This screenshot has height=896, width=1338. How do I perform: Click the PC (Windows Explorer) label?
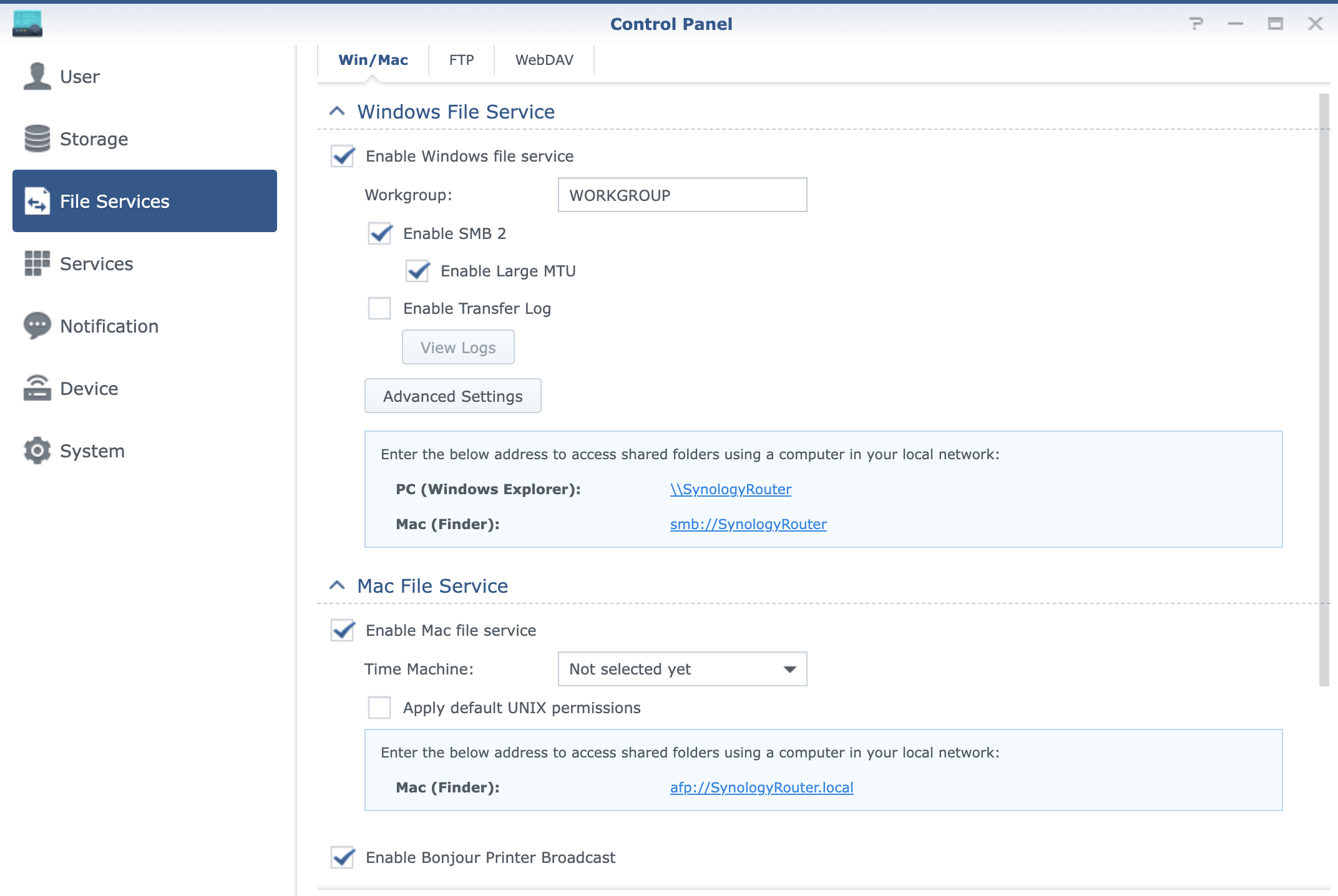click(488, 489)
